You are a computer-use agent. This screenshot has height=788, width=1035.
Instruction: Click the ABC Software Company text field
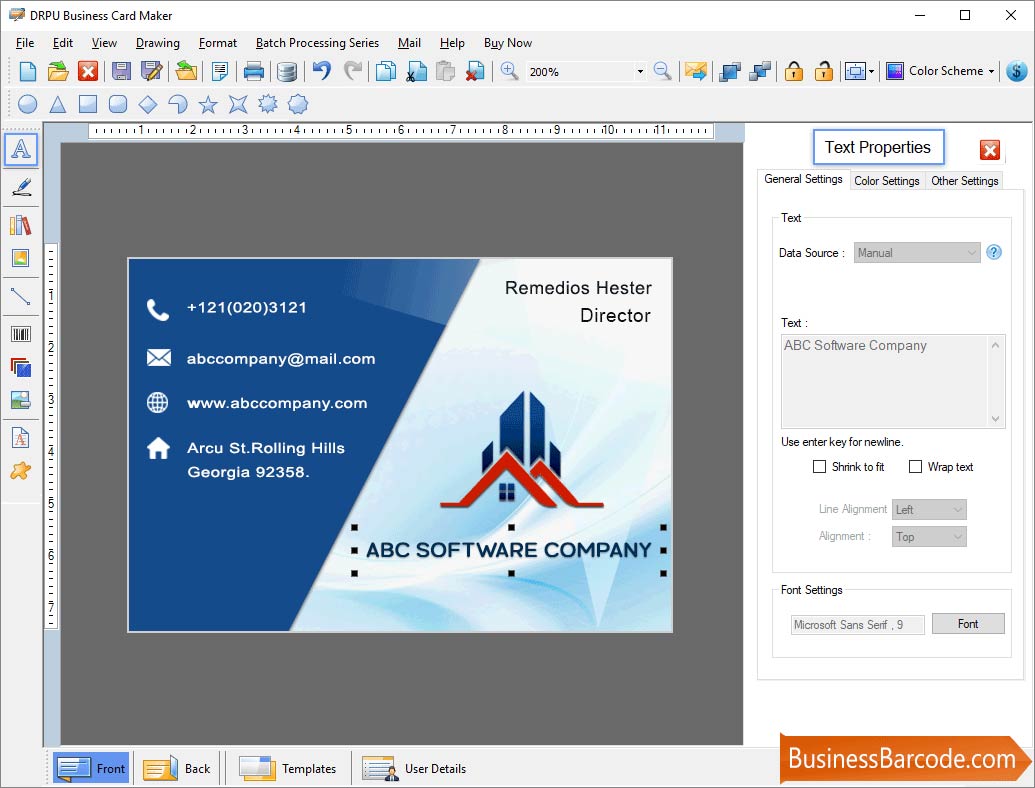pos(892,381)
